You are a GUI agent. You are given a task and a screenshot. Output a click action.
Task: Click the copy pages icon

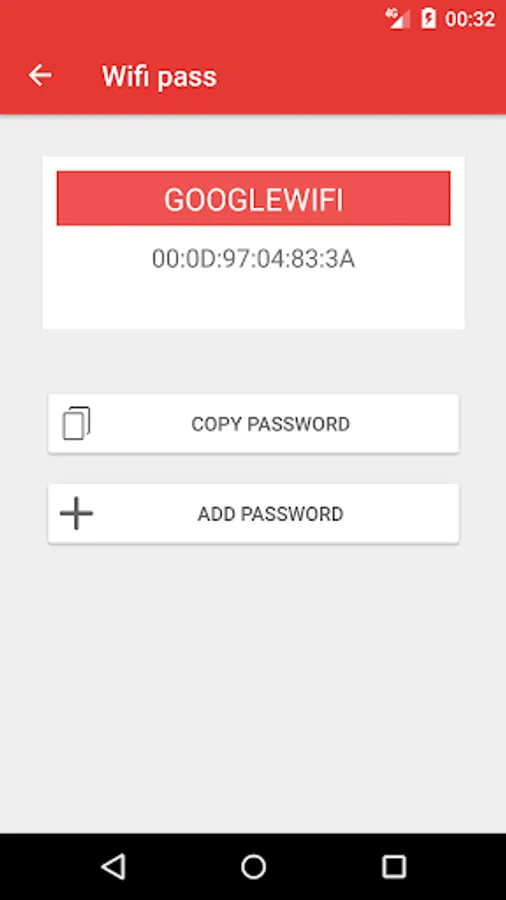[76, 424]
